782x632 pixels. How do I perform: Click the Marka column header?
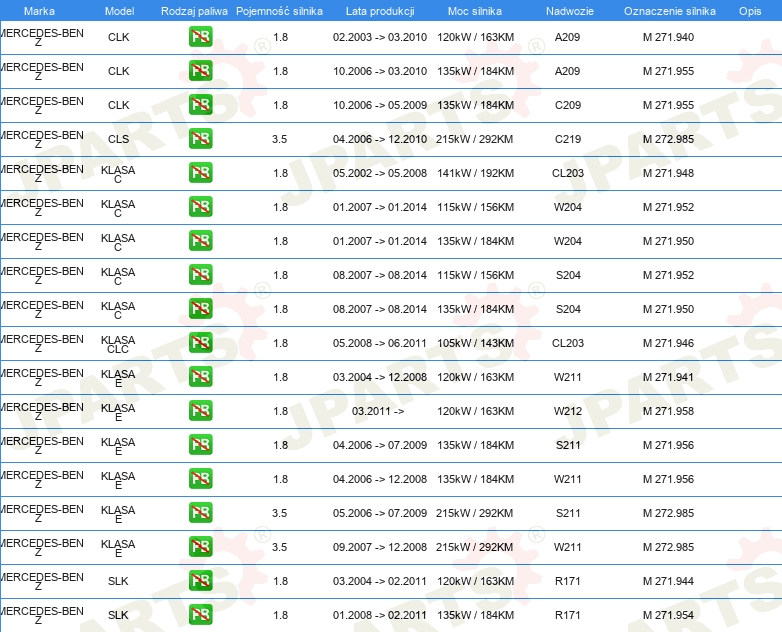click(x=39, y=11)
